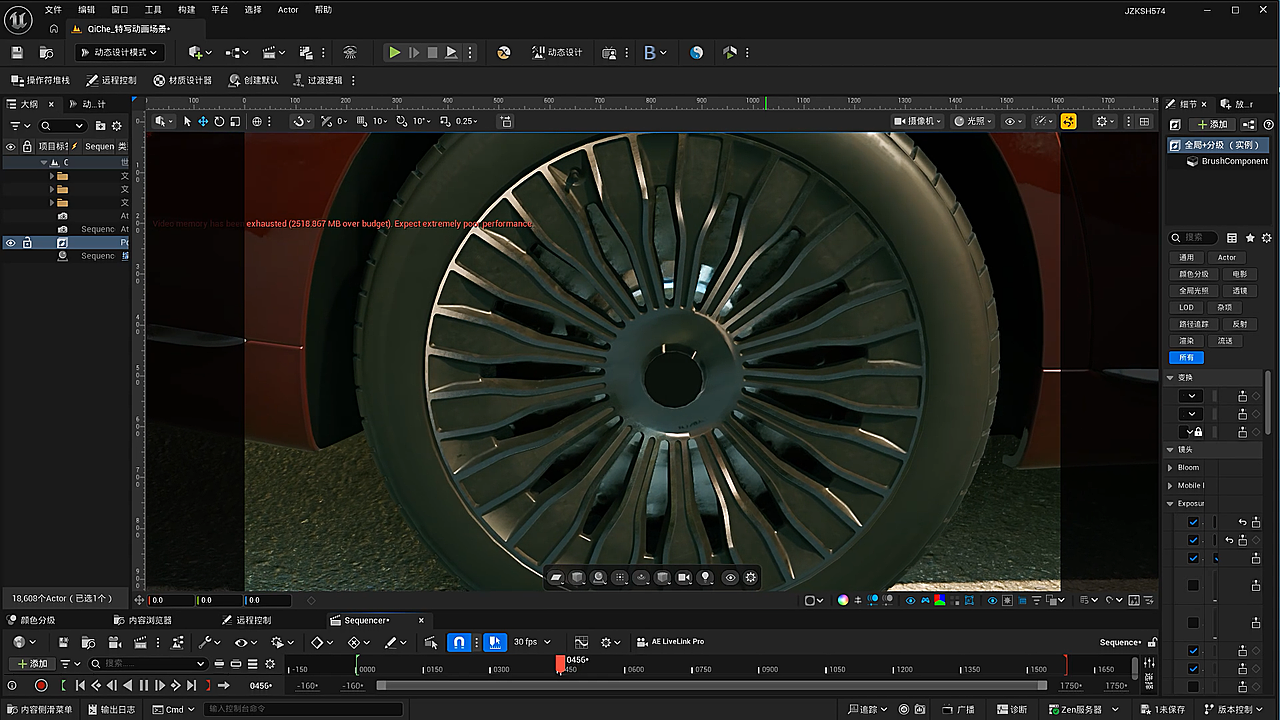
Task: Open the Sequencer curve editor icon
Action: [581, 642]
